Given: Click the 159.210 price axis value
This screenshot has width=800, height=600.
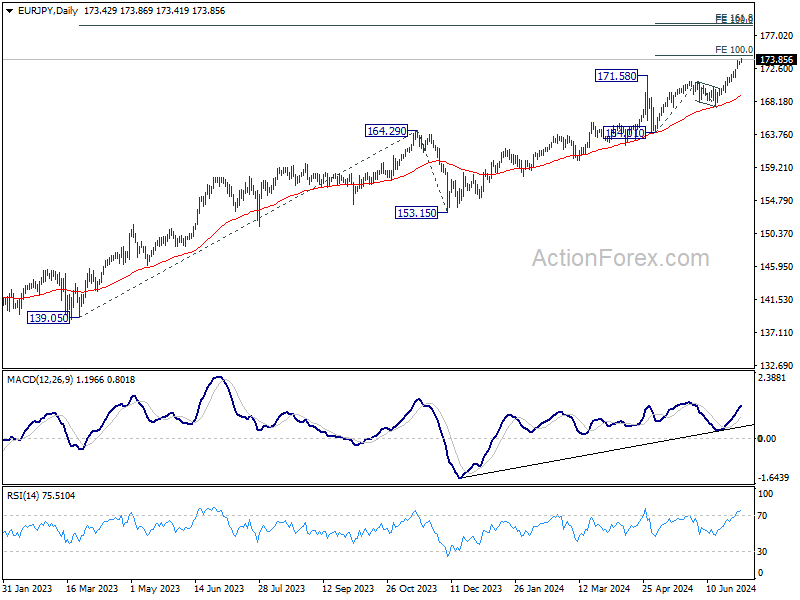Looking at the screenshot, I should coord(777,168).
